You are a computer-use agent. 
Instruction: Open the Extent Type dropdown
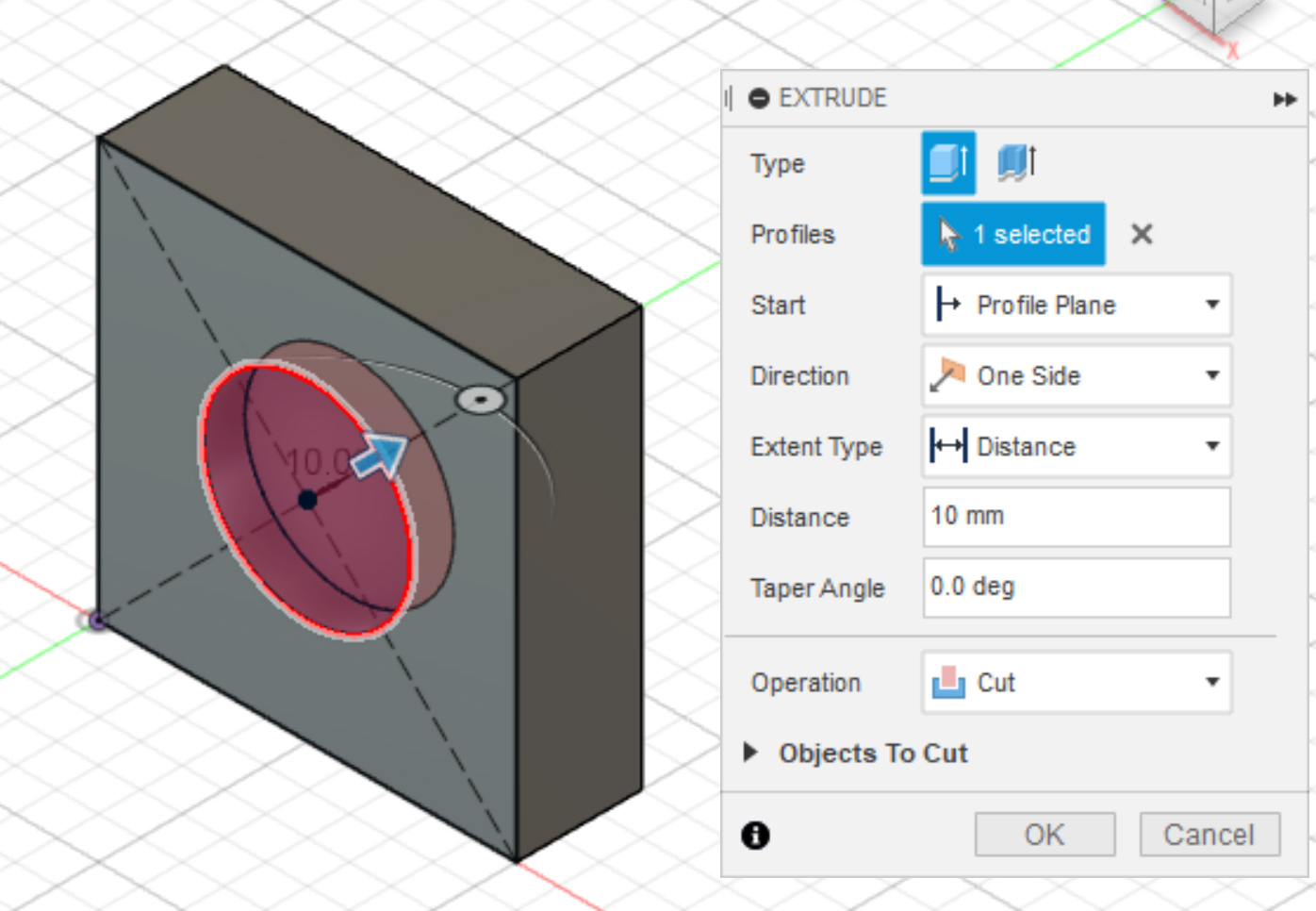1211,446
